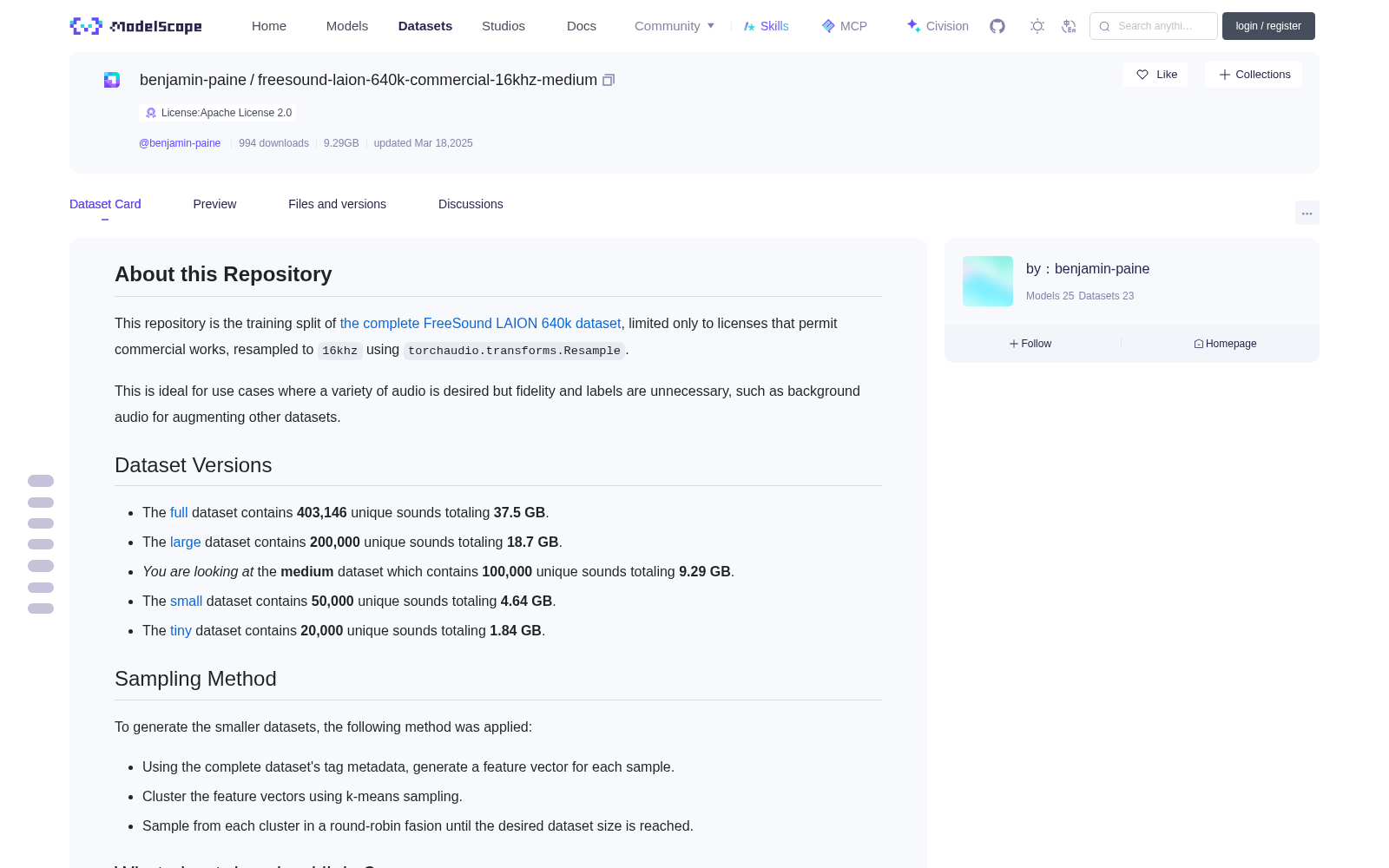Click the ModelScope logo

(x=135, y=26)
